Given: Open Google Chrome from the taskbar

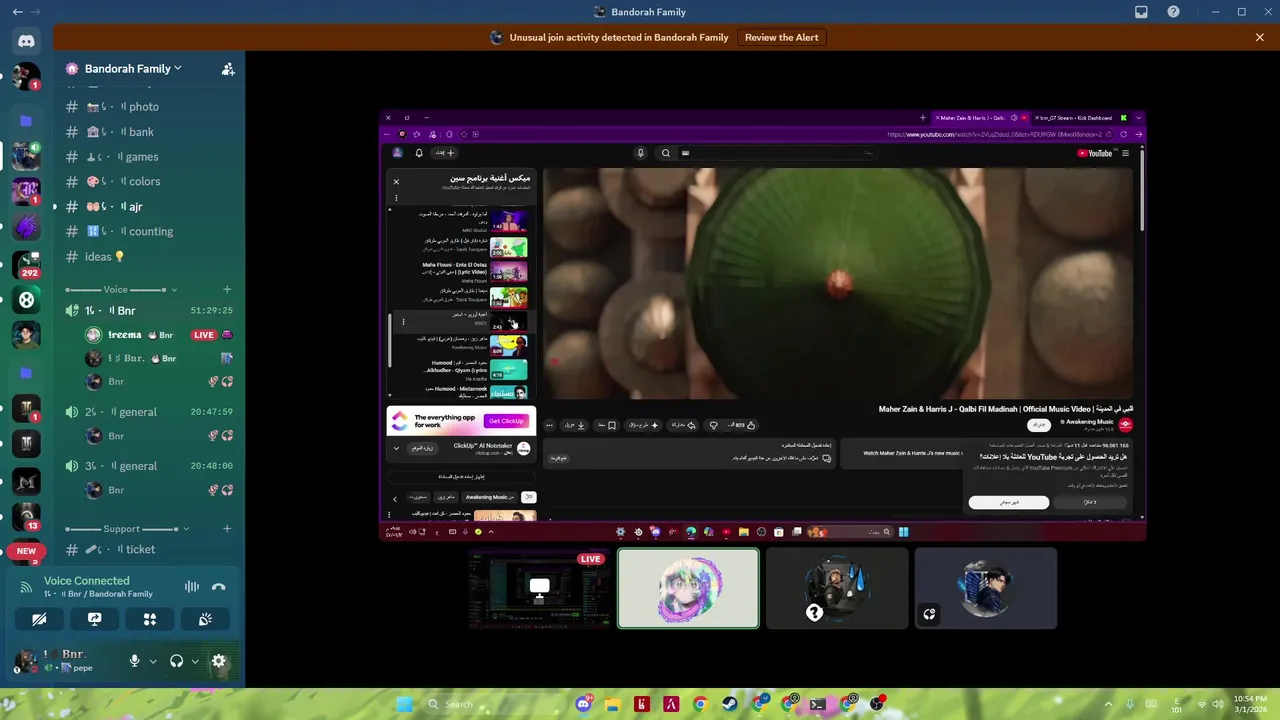Looking at the screenshot, I should click(x=700, y=704).
